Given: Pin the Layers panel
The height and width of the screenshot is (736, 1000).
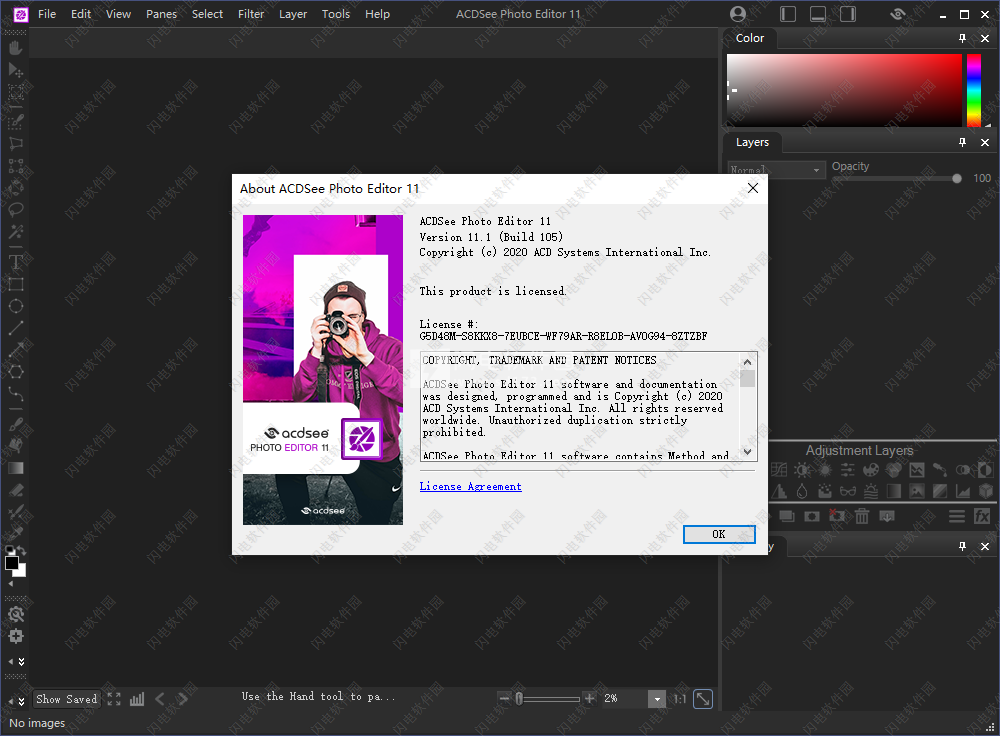Looking at the screenshot, I should [x=962, y=142].
